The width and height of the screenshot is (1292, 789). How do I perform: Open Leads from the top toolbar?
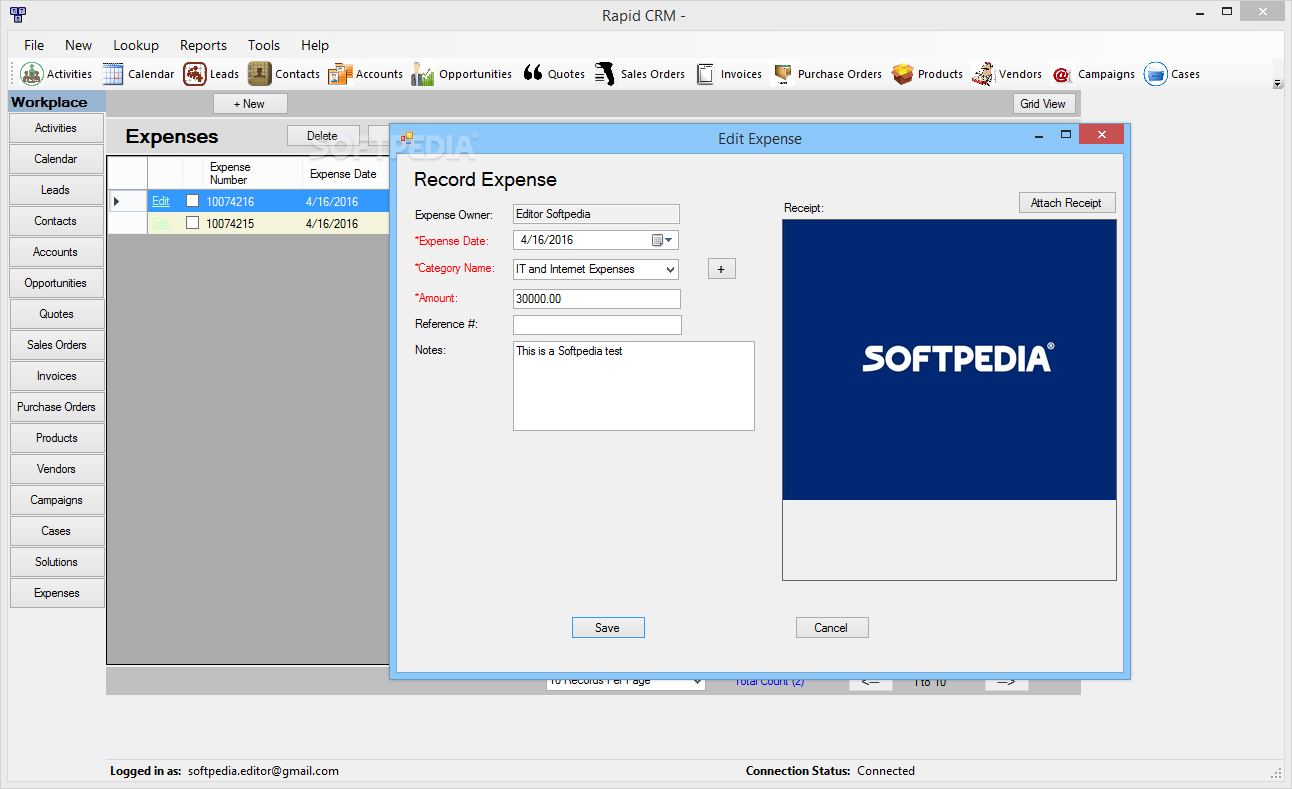211,74
